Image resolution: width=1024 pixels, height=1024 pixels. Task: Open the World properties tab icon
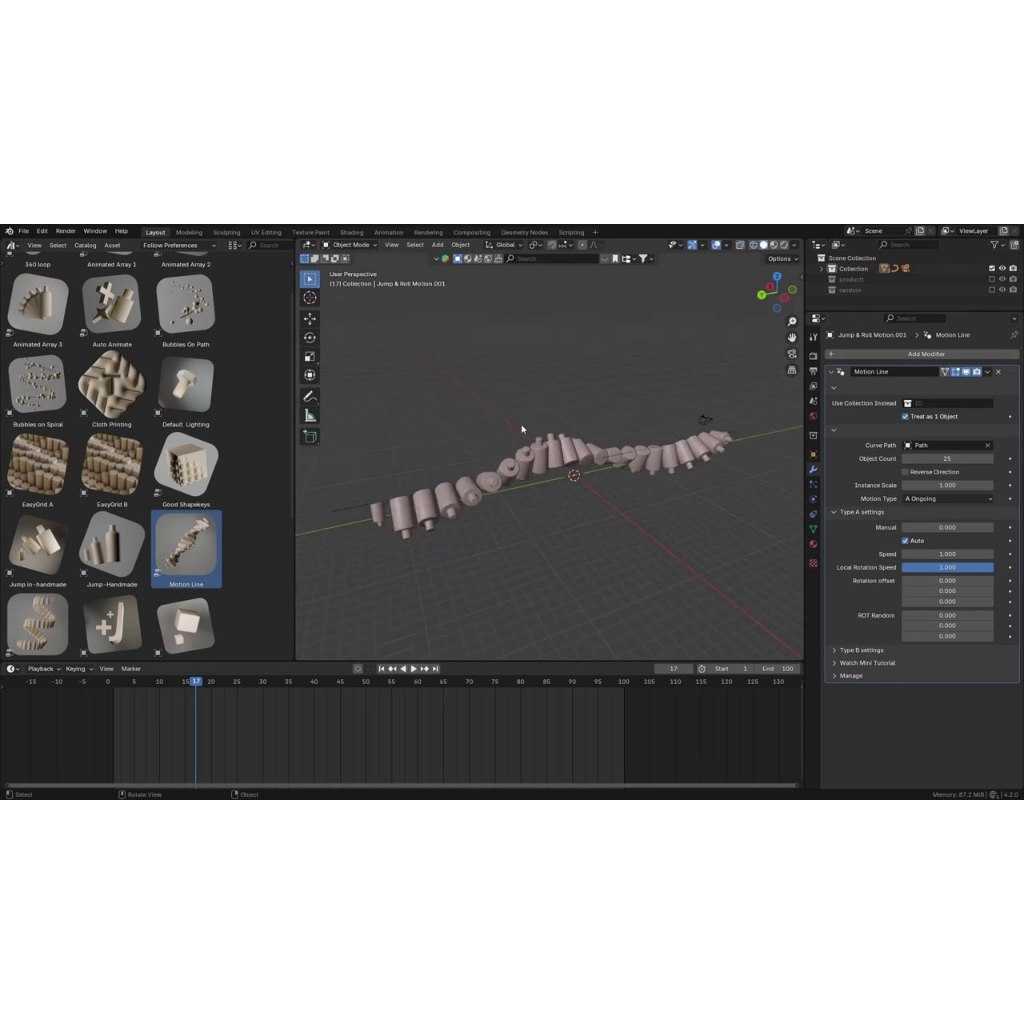click(813, 416)
